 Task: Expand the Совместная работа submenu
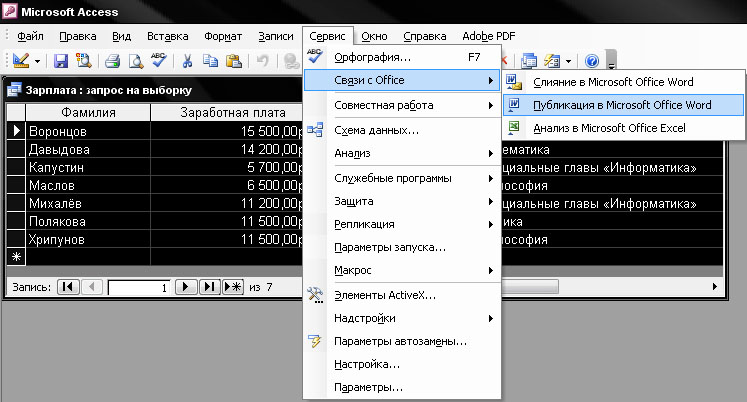402,105
